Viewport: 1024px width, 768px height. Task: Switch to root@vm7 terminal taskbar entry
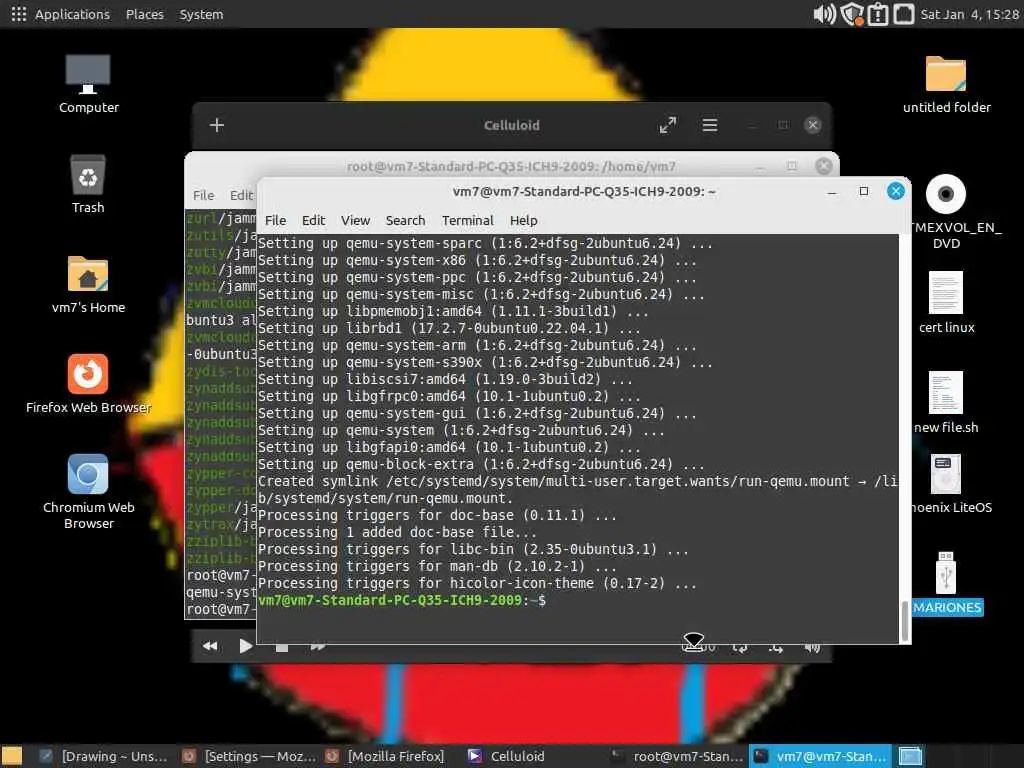click(x=677, y=756)
